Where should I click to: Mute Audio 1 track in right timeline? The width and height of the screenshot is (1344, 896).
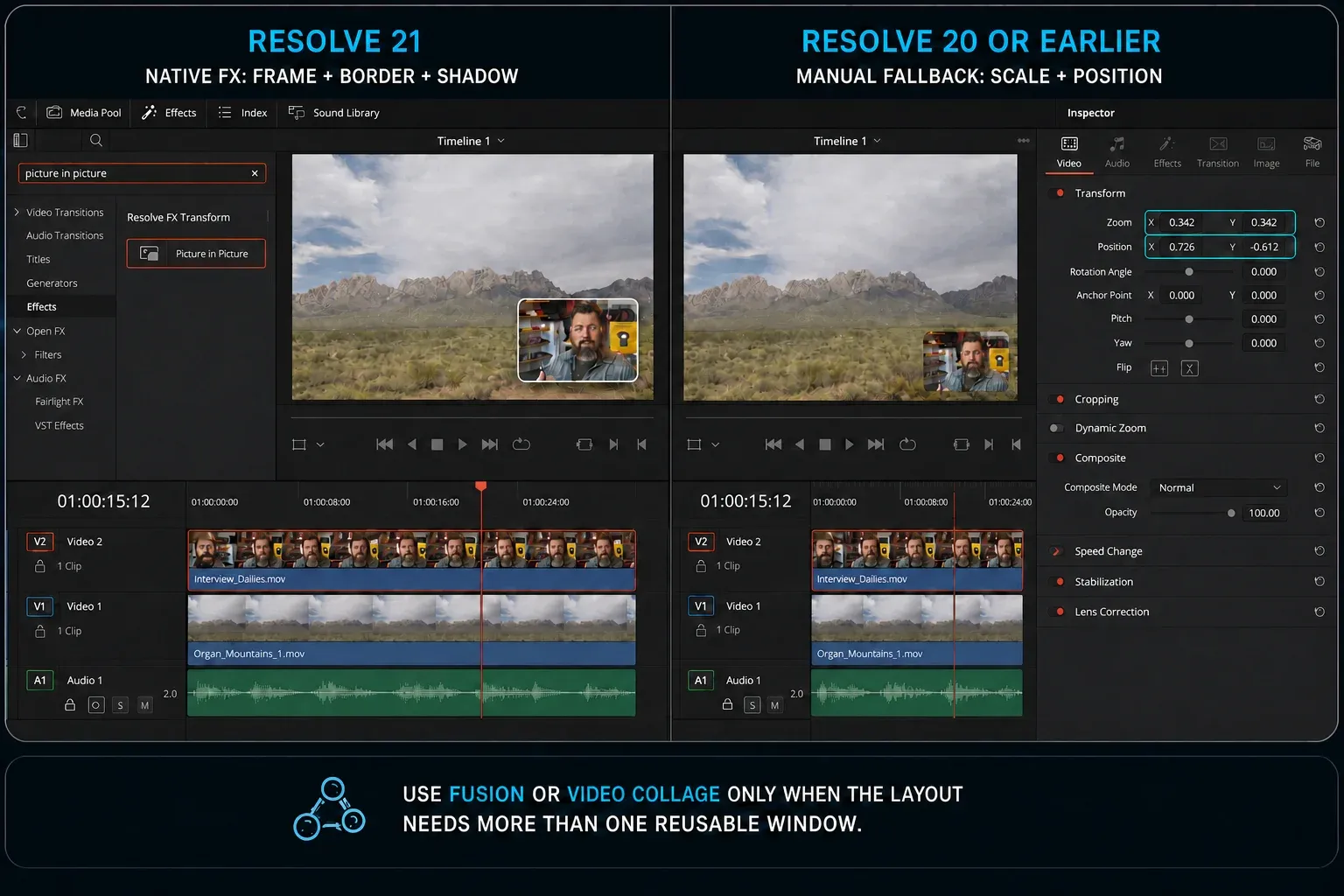point(774,705)
